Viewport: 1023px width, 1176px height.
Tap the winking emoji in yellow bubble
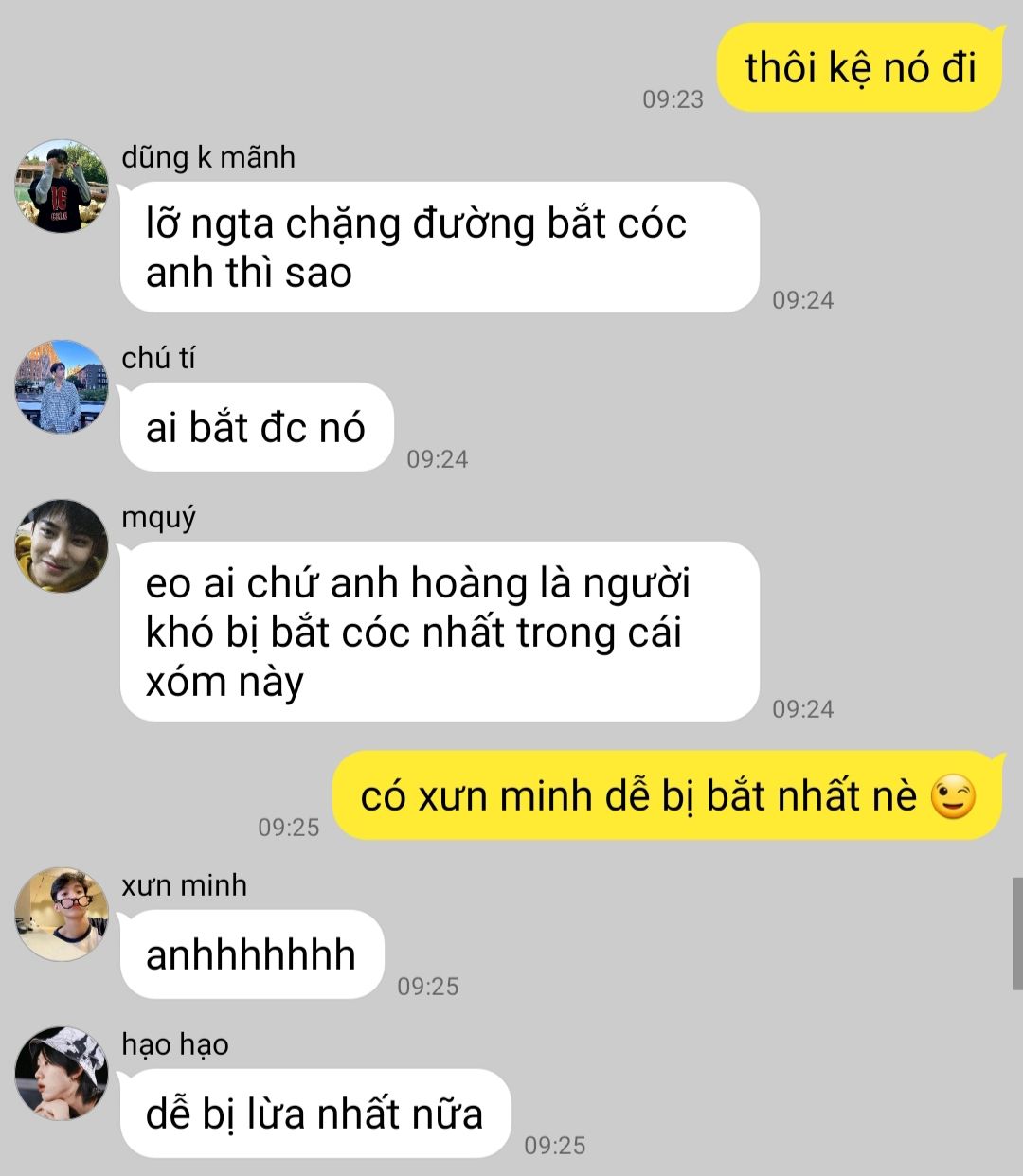[x=952, y=796]
